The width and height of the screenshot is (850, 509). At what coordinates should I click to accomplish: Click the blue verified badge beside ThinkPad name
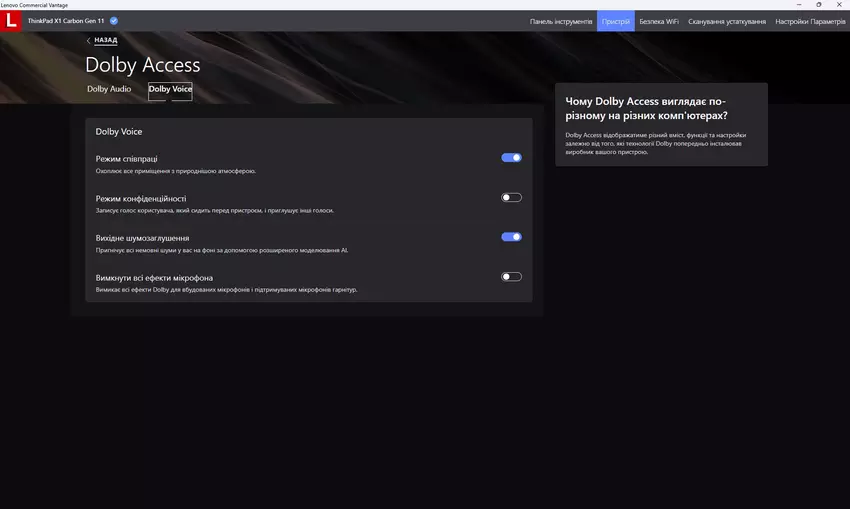[114, 21]
